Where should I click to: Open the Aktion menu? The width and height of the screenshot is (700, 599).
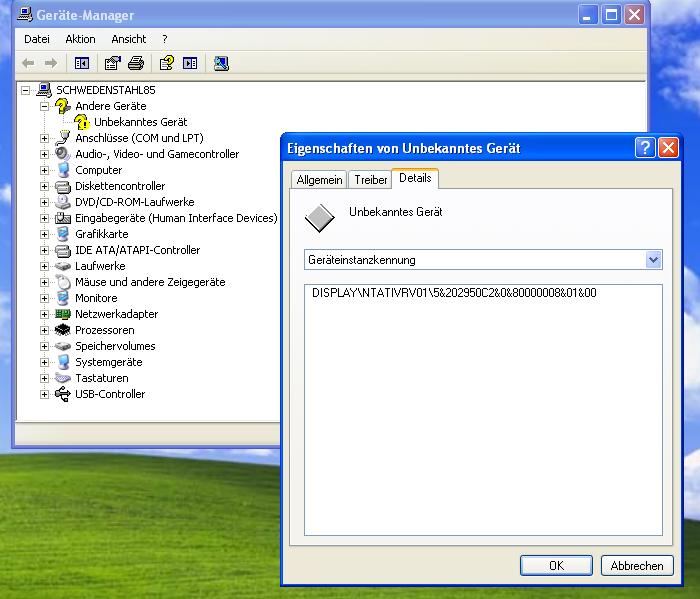tap(80, 39)
